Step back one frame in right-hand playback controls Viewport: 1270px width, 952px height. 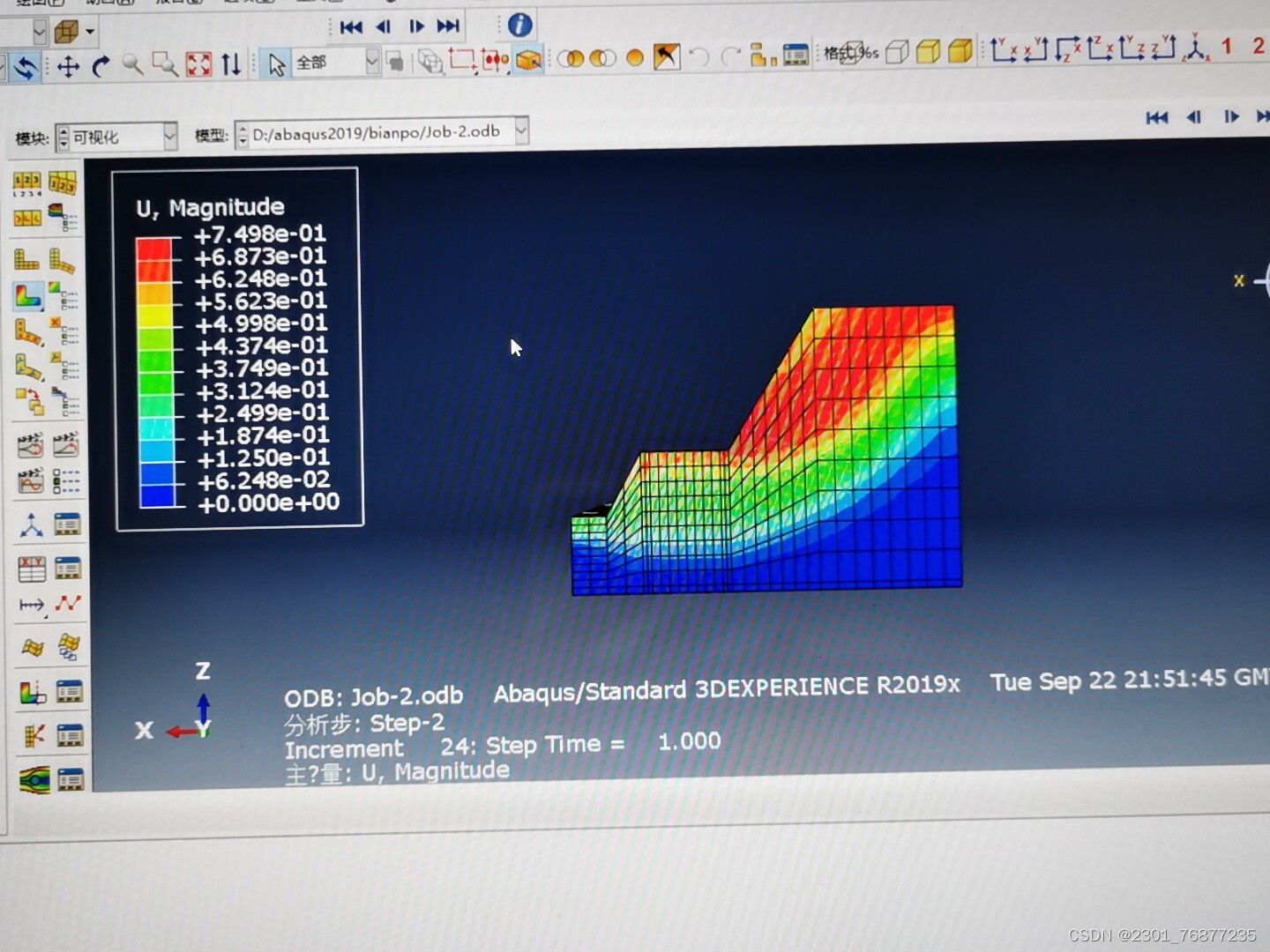click(1194, 116)
